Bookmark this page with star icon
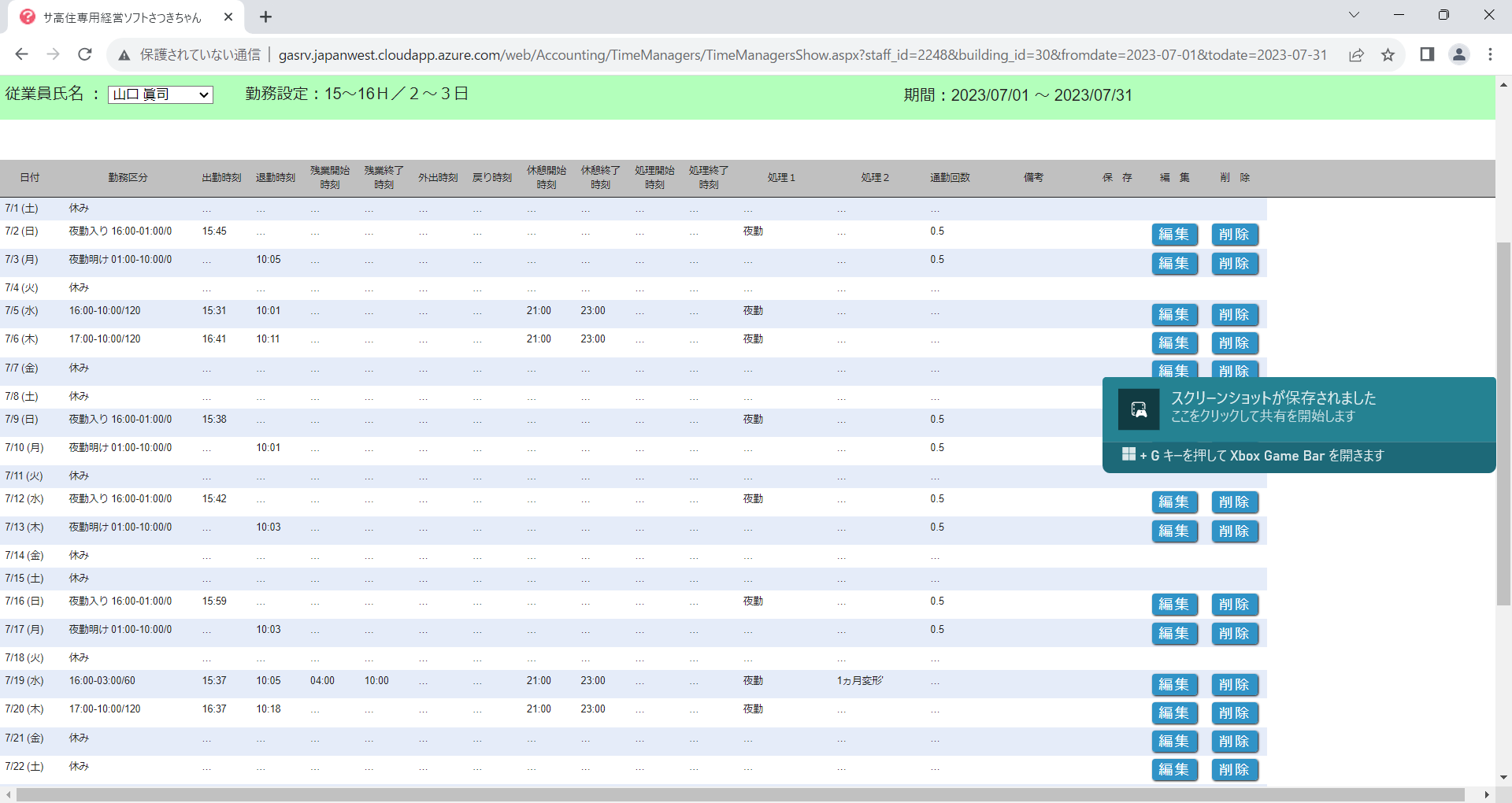1512x803 pixels. pos(1388,54)
